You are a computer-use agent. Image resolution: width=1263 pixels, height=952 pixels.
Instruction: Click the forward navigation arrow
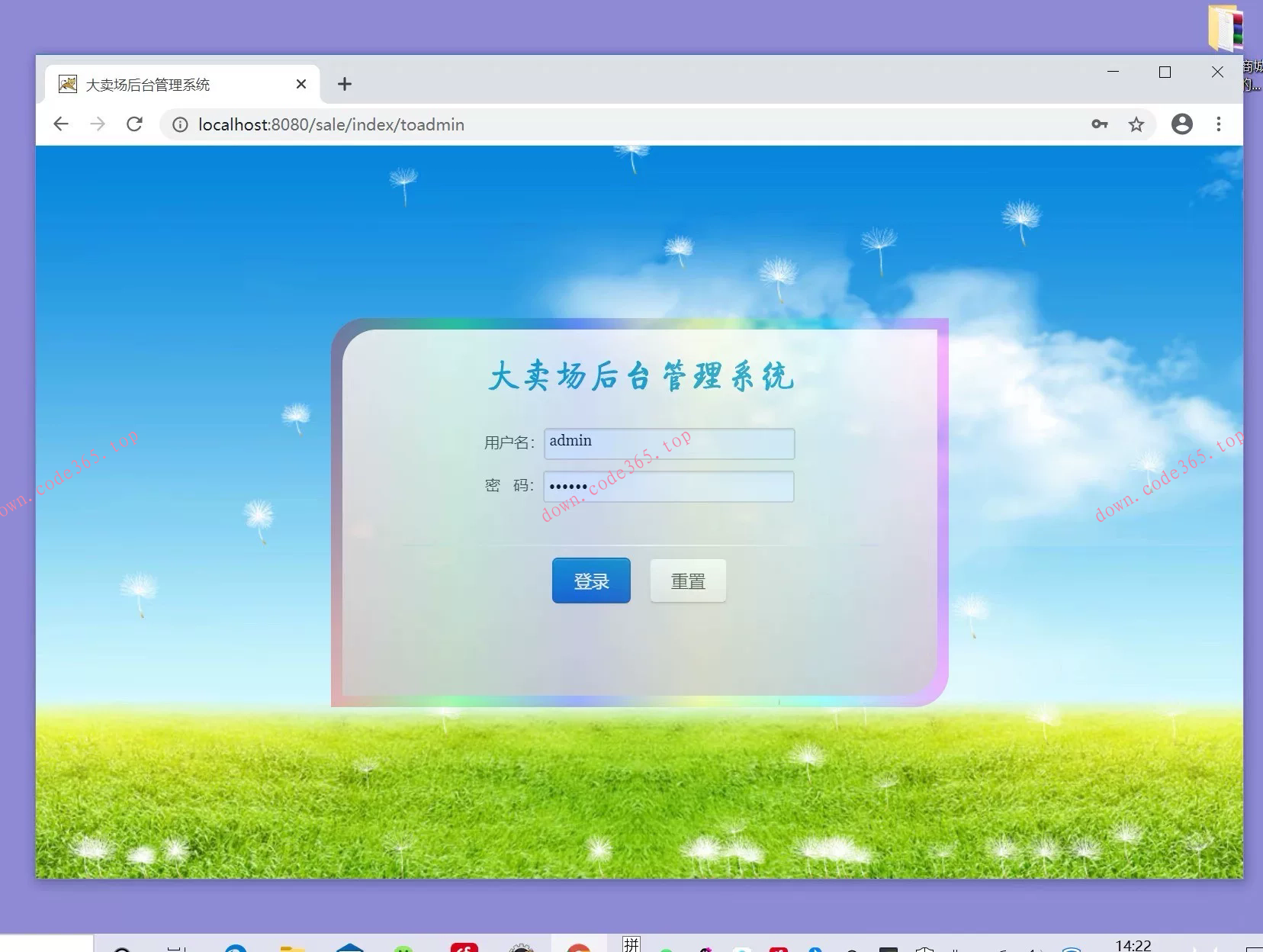coord(98,124)
